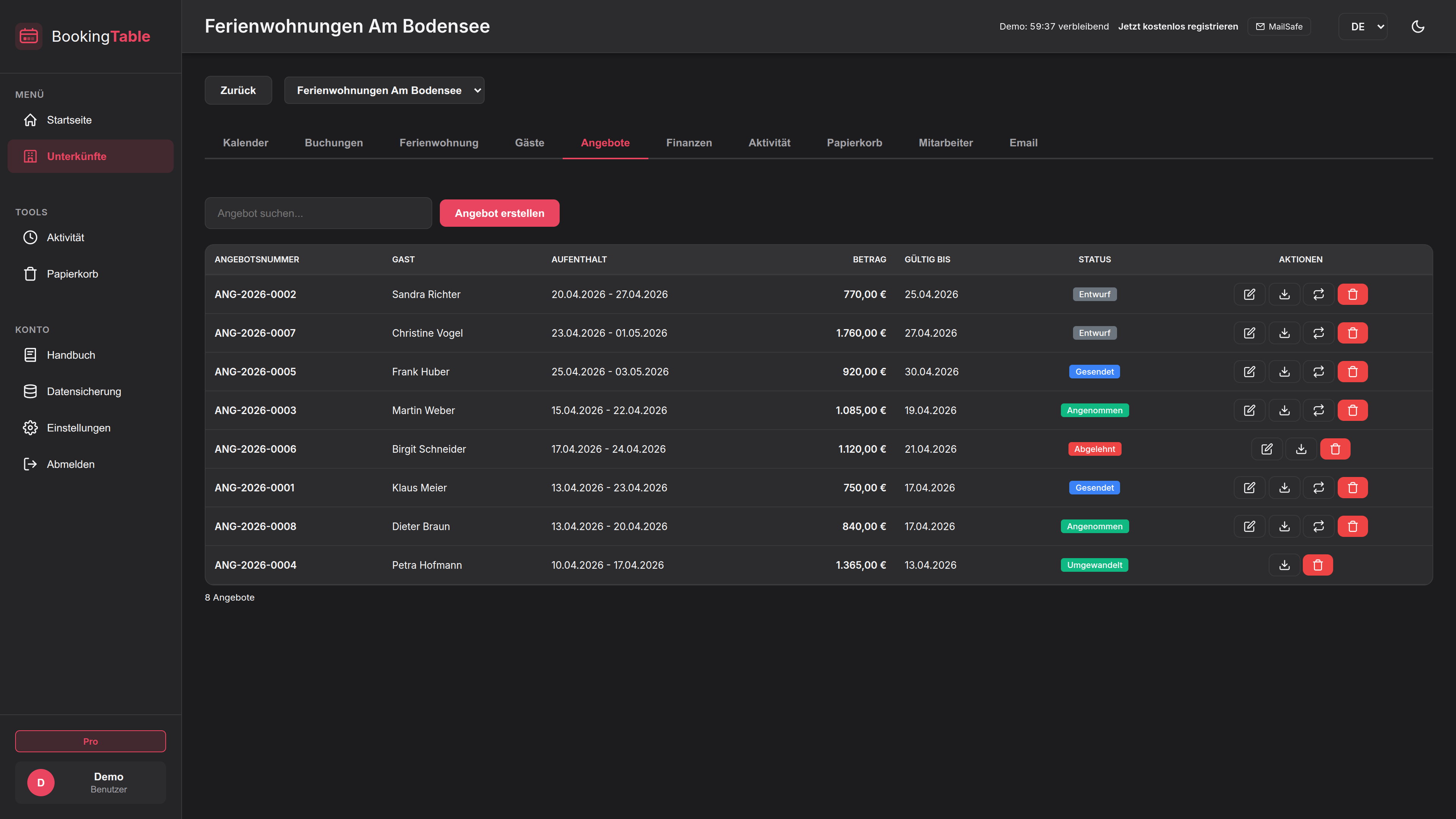Delete Petra Hofmann's offer ANG-2026-0004
The image size is (1456, 819).
pos(1318,565)
